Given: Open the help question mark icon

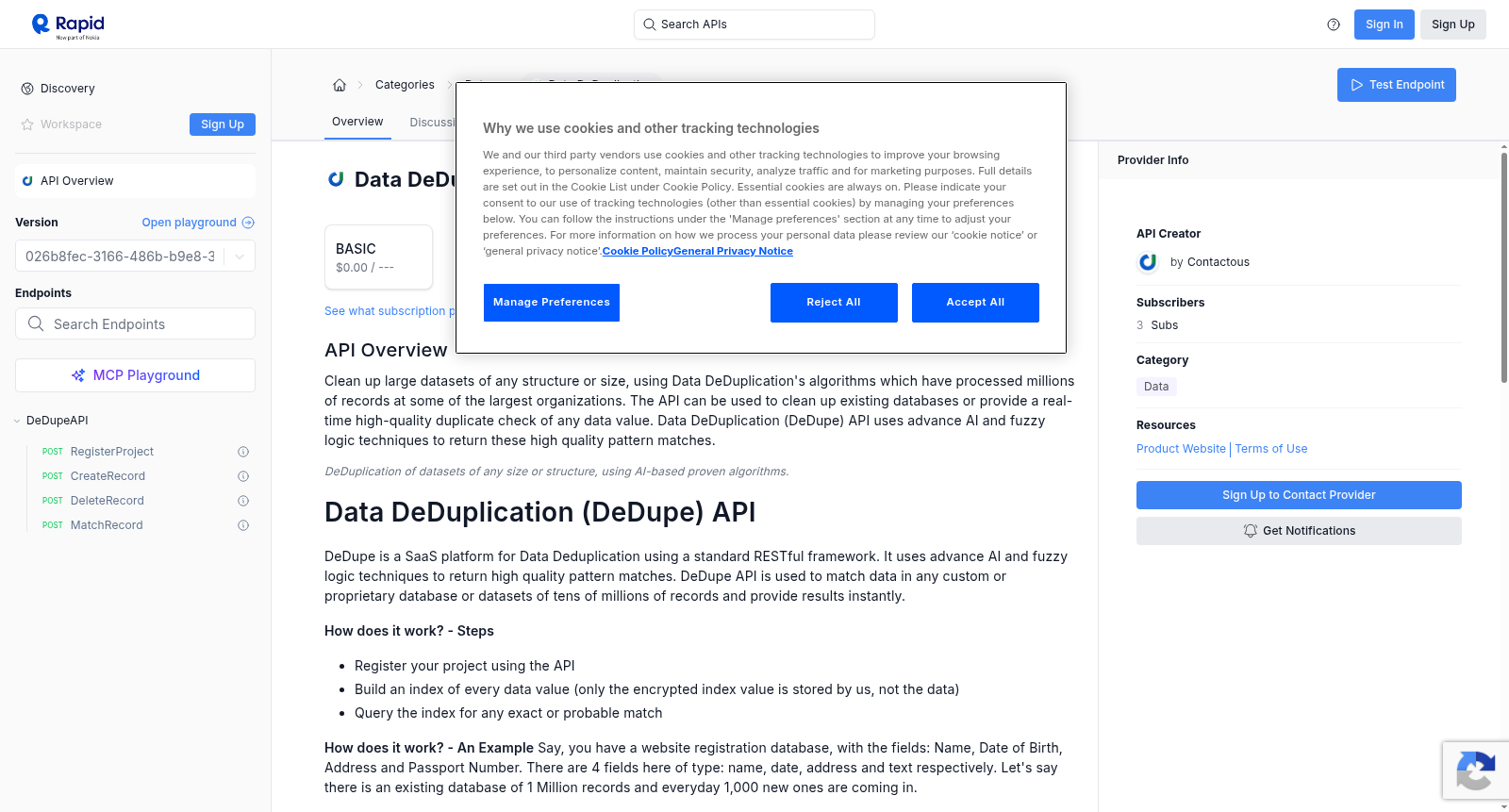Looking at the screenshot, I should (x=1334, y=25).
